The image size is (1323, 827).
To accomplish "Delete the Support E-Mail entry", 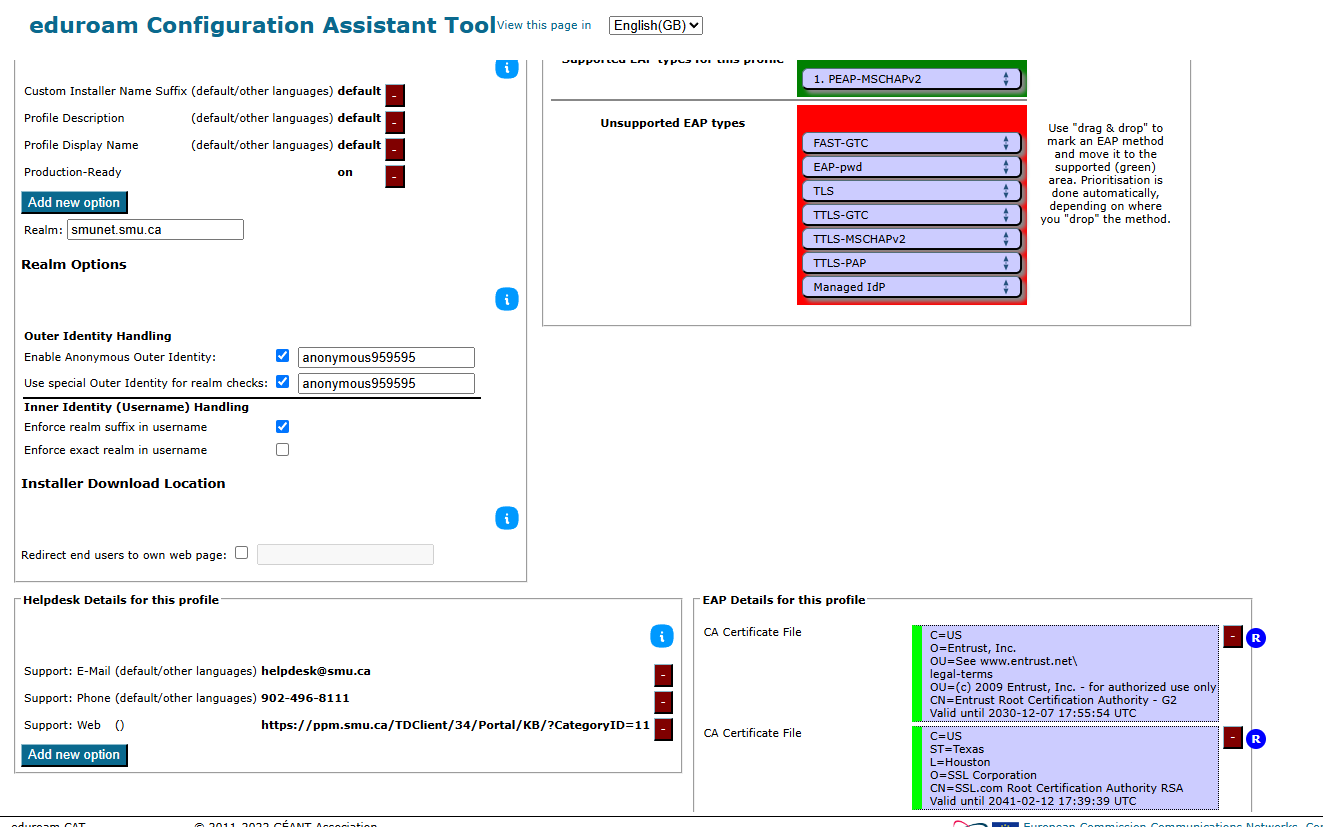I will [663, 676].
